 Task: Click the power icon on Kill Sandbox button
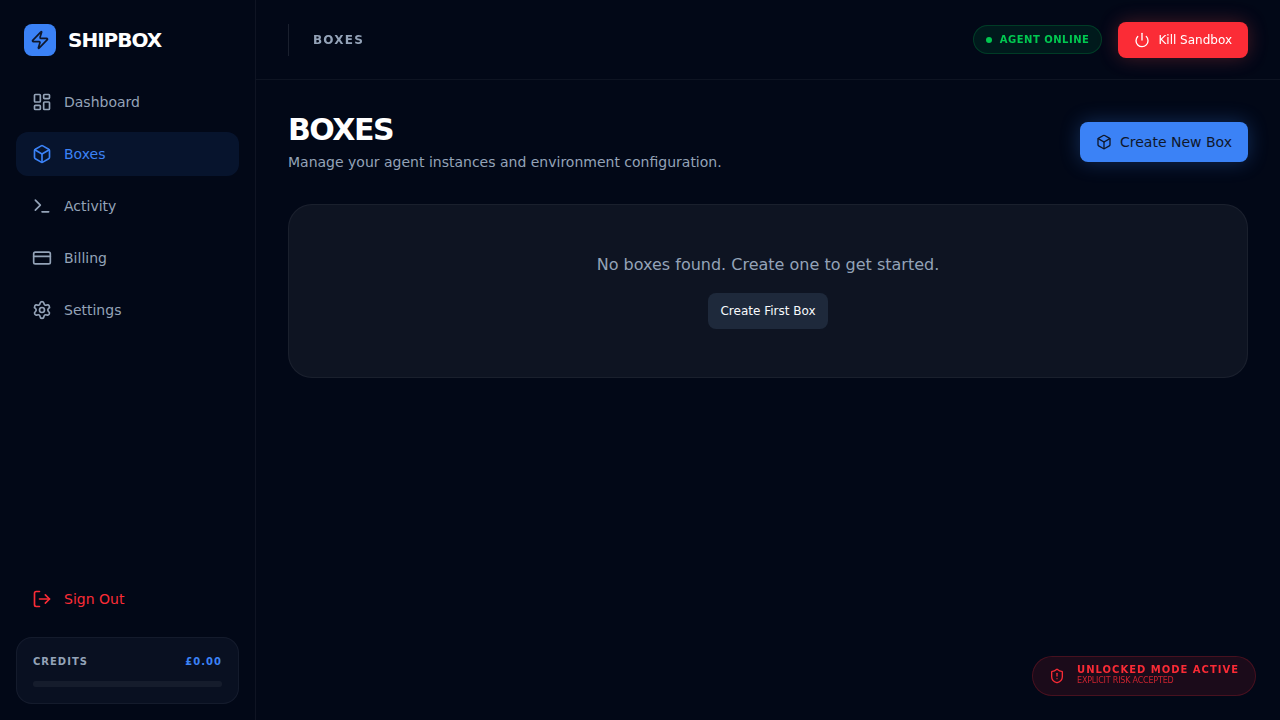1141,40
